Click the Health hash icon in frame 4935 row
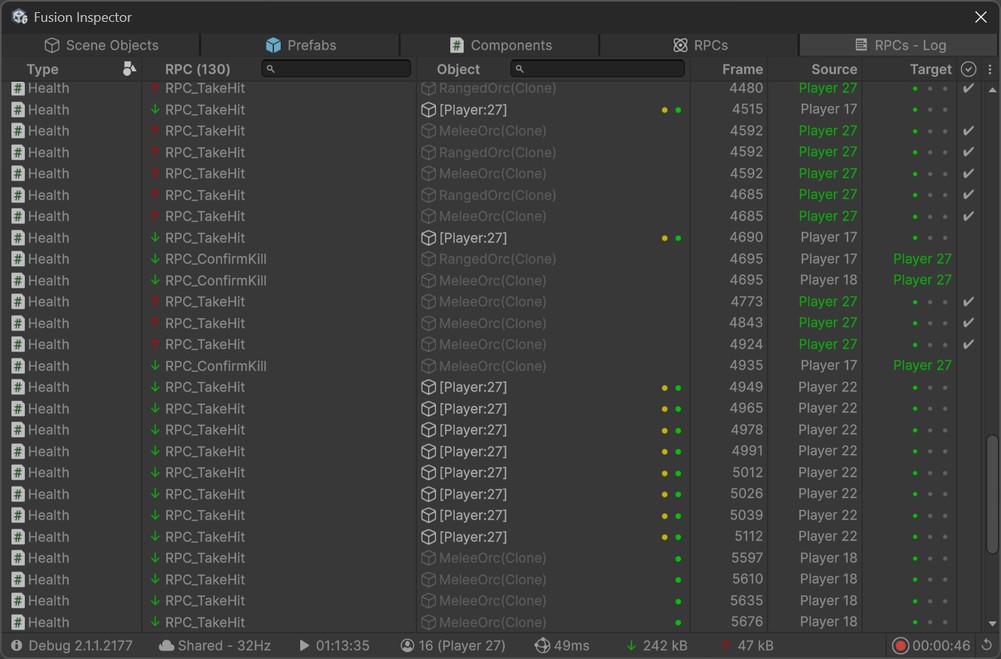This screenshot has height=659, width=1001. 18,366
